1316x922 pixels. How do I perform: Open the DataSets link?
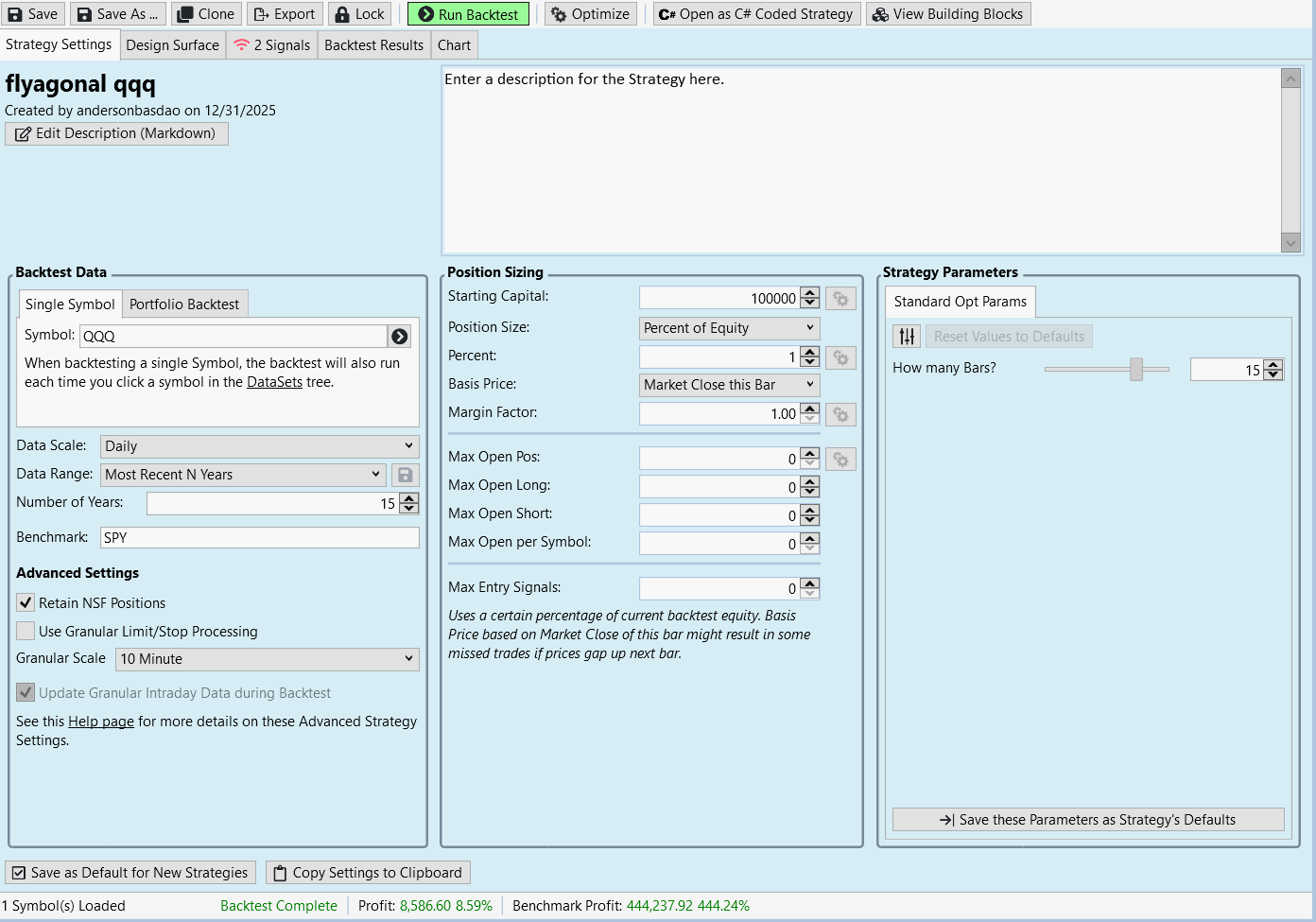274,382
